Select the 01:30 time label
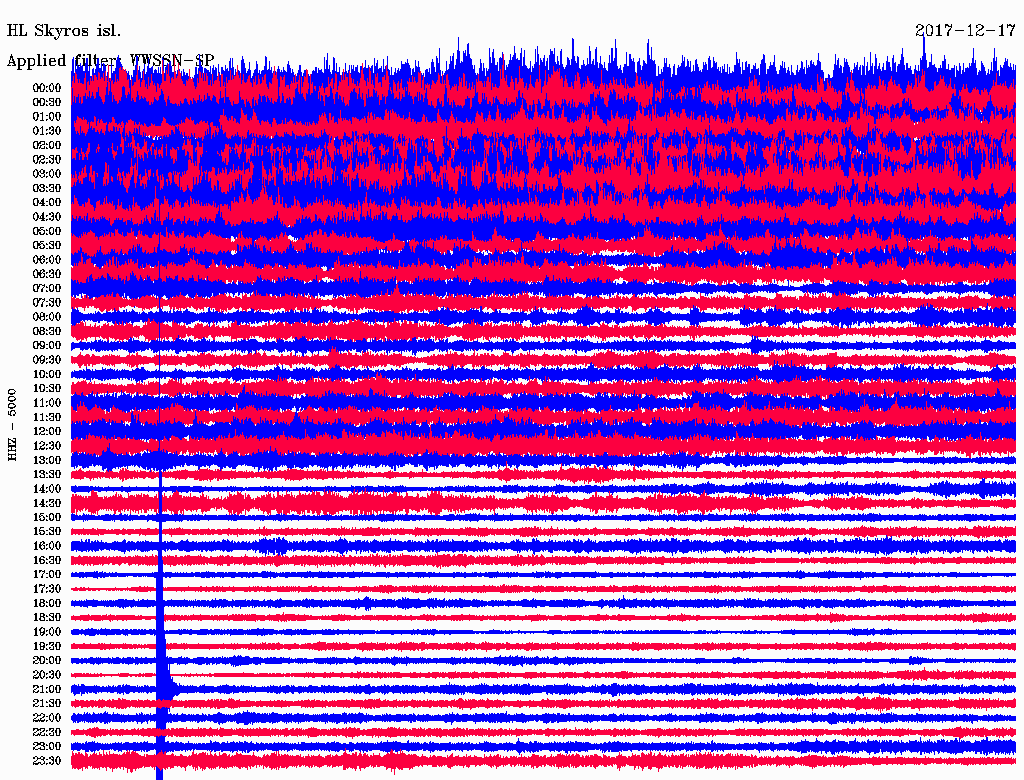The height and width of the screenshot is (780, 1024). (x=47, y=131)
